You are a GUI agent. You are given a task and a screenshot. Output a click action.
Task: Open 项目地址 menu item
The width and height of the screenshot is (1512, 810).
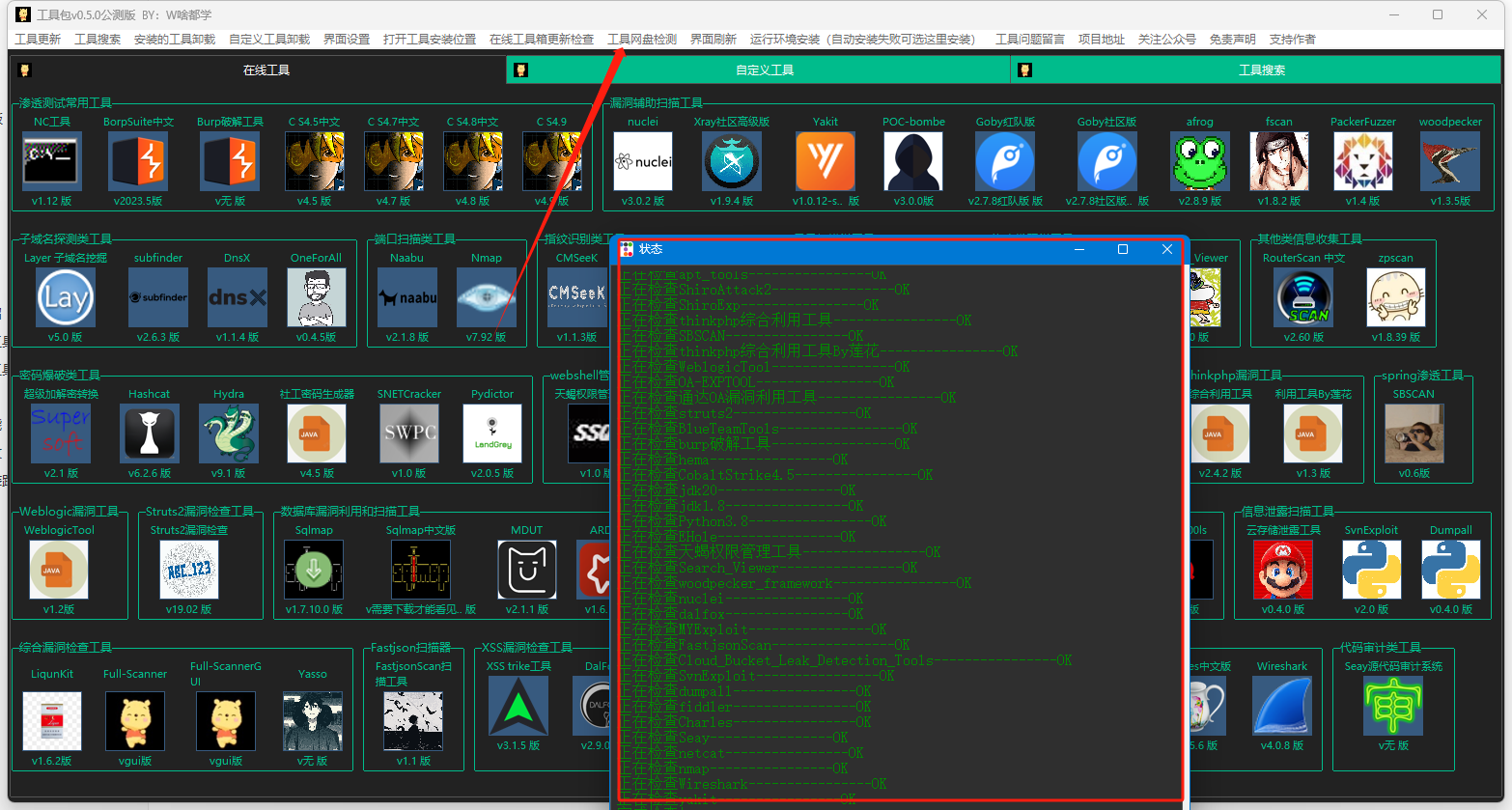(x=1102, y=39)
